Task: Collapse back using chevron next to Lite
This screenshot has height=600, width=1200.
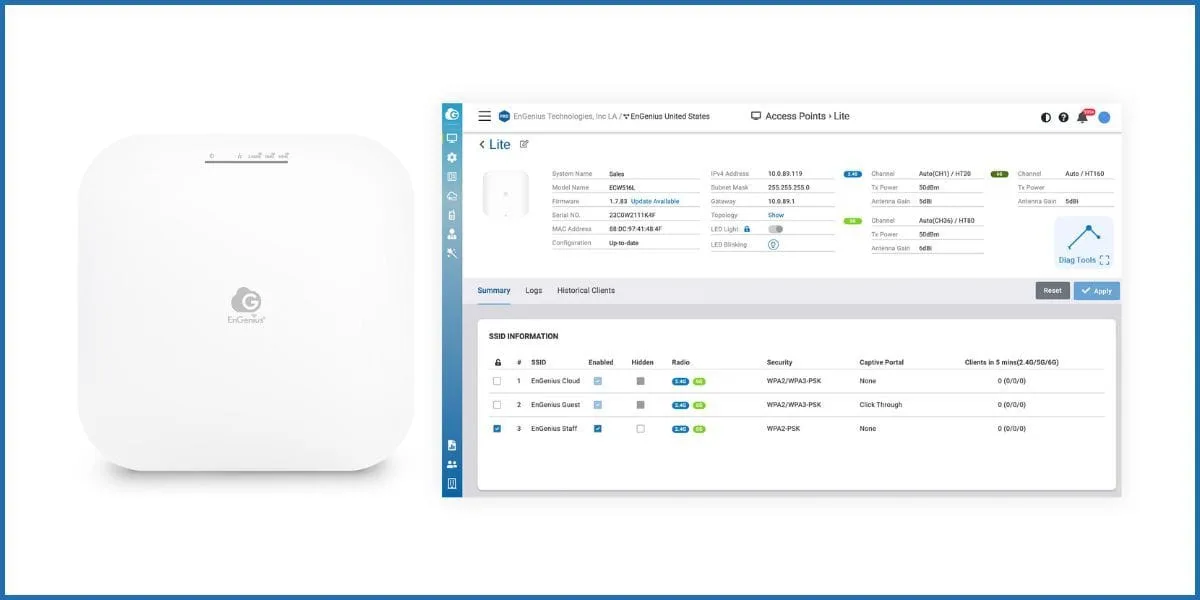Action: pyautogui.click(x=480, y=144)
